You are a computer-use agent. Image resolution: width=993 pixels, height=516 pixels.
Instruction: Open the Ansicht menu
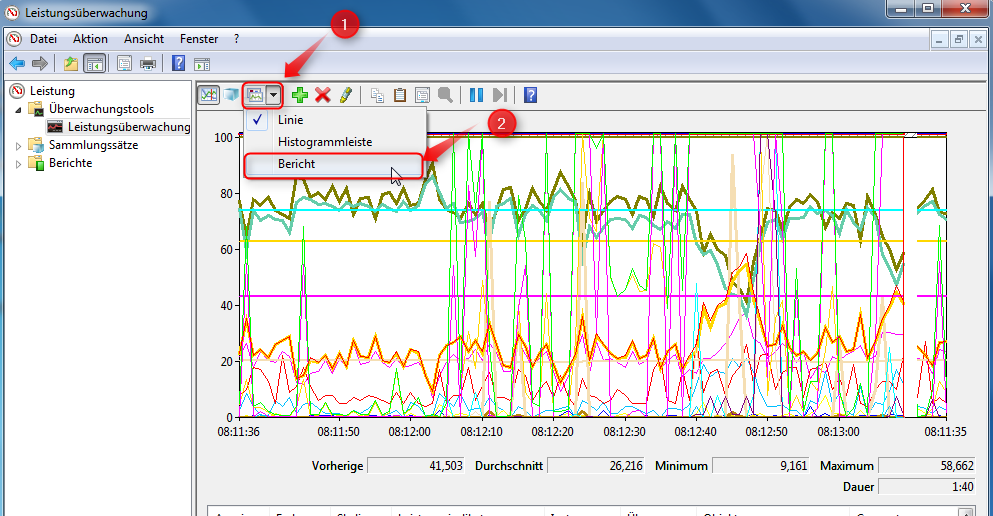144,39
